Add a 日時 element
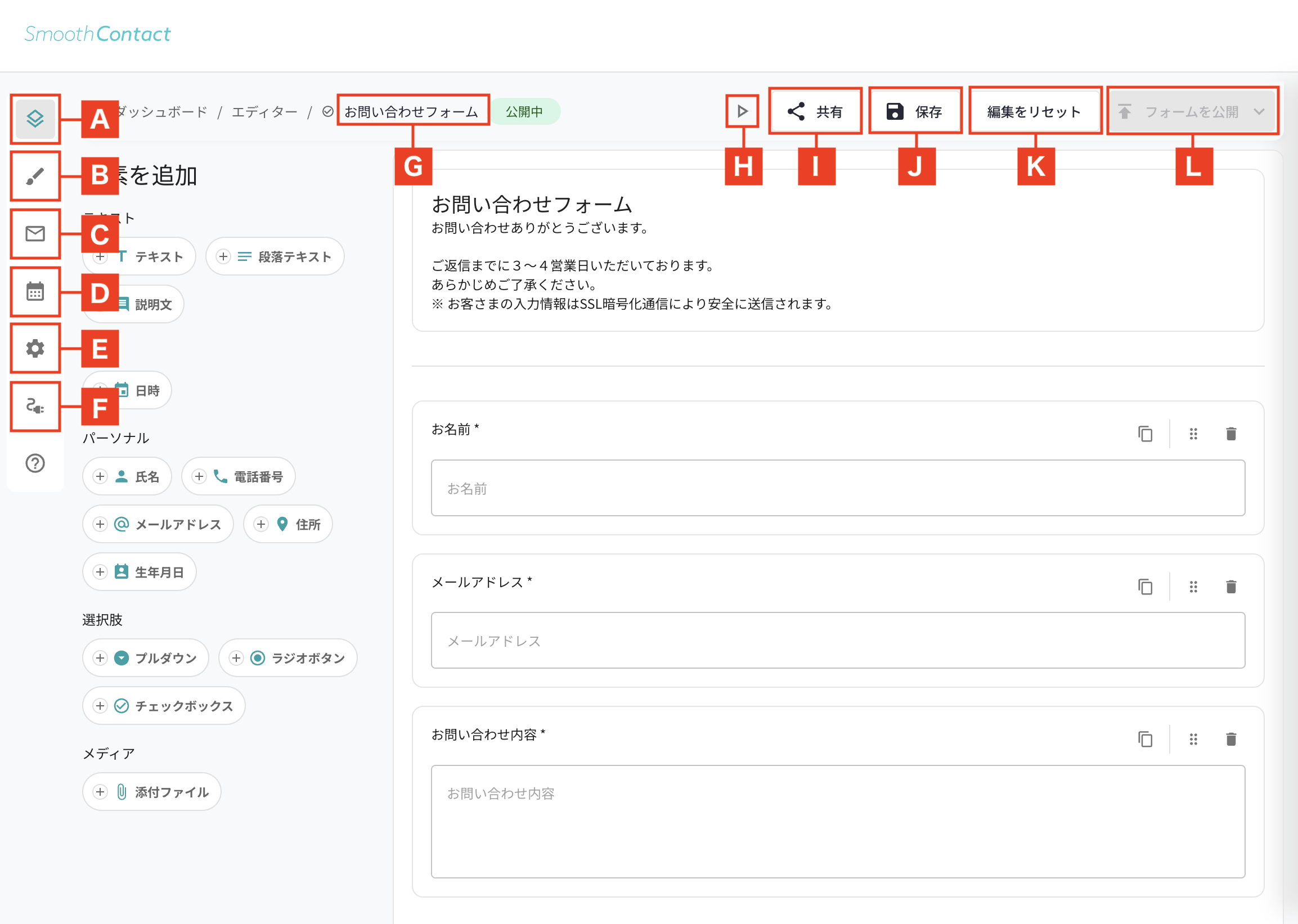Screen dimensions: 1298x924 128,390
